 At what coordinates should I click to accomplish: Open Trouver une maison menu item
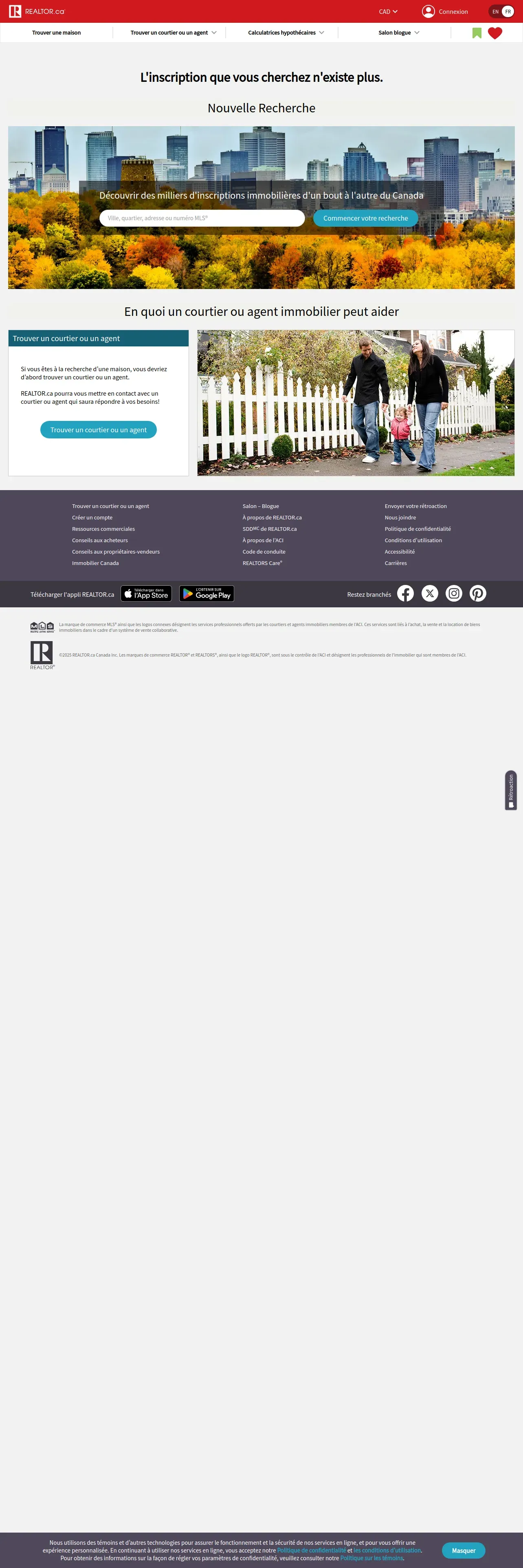pyautogui.click(x=57, y=33)
